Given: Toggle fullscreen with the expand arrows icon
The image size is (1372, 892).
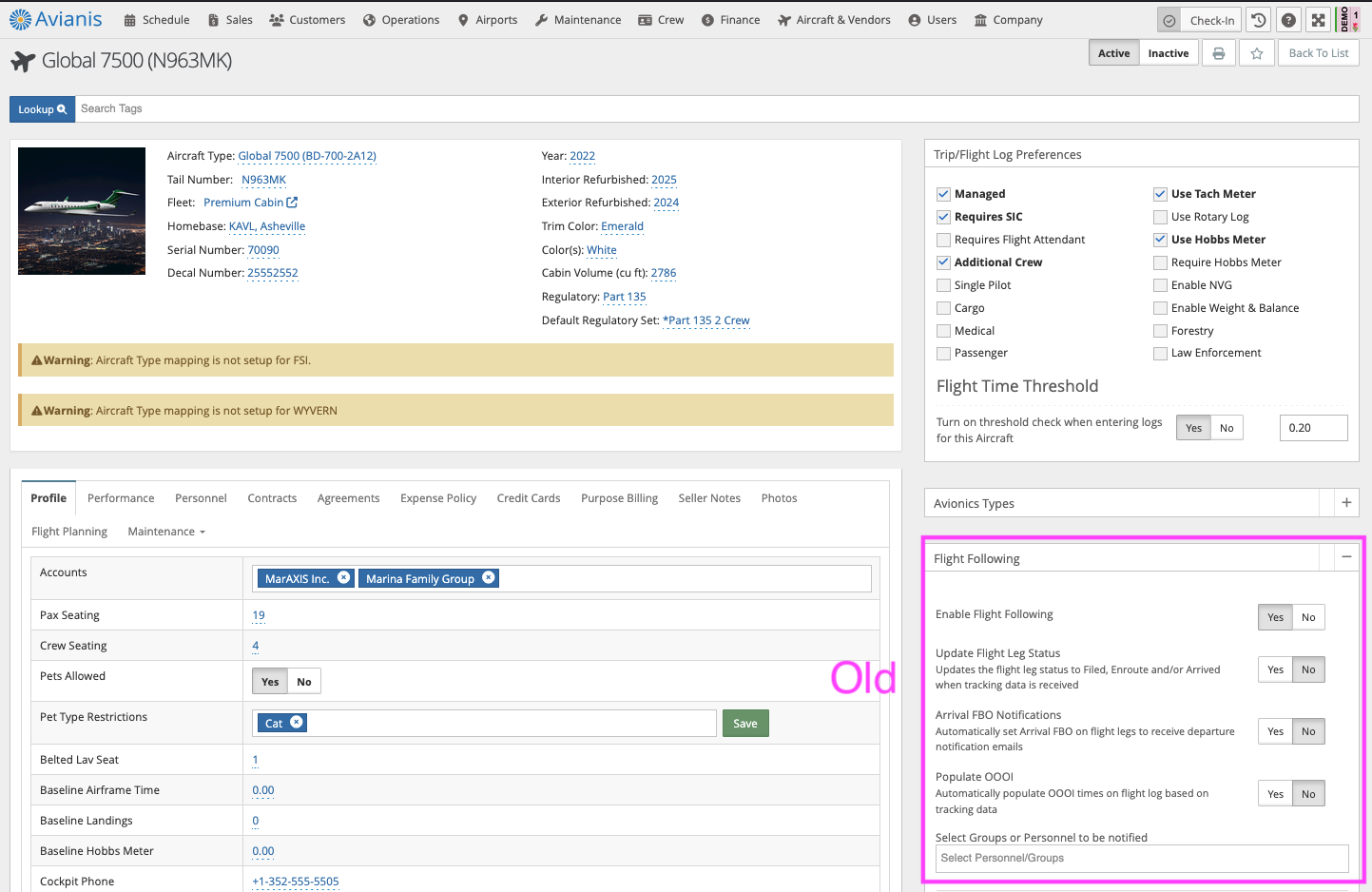Looking at the screenshot, I should coord(1318,20).
